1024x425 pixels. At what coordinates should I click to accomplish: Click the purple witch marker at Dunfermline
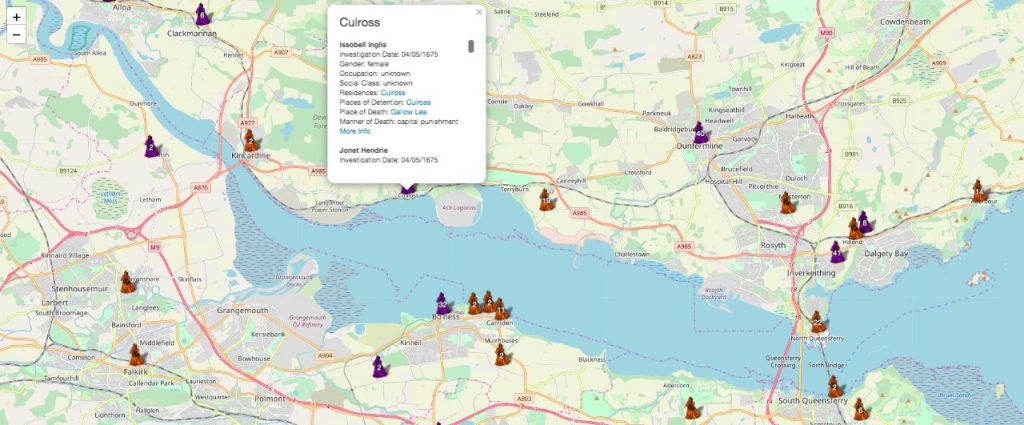pyautogui.click(x=700, y=133)
